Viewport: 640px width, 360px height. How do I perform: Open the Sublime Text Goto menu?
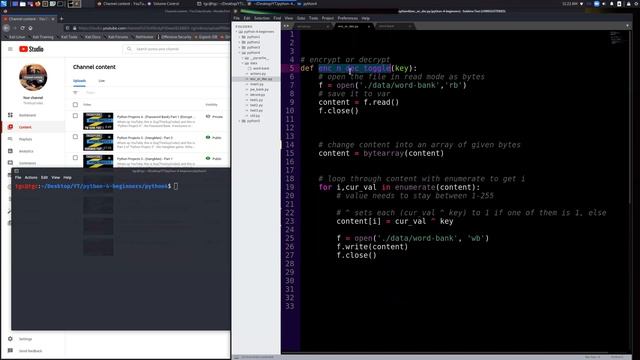[301, 18]
